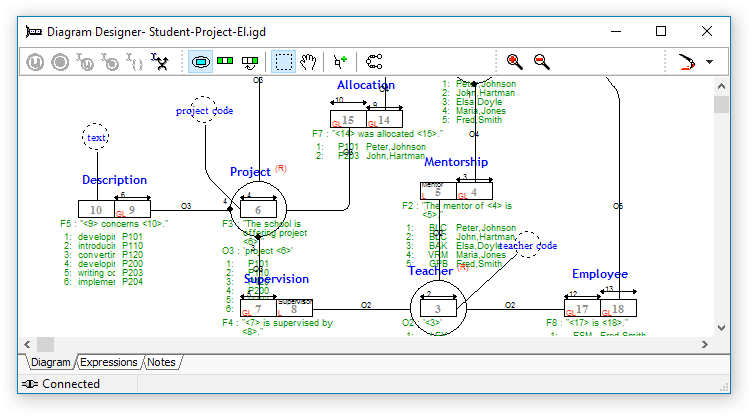Click the Mentorship fact type label
752x416 pixels.
[456, 162]
